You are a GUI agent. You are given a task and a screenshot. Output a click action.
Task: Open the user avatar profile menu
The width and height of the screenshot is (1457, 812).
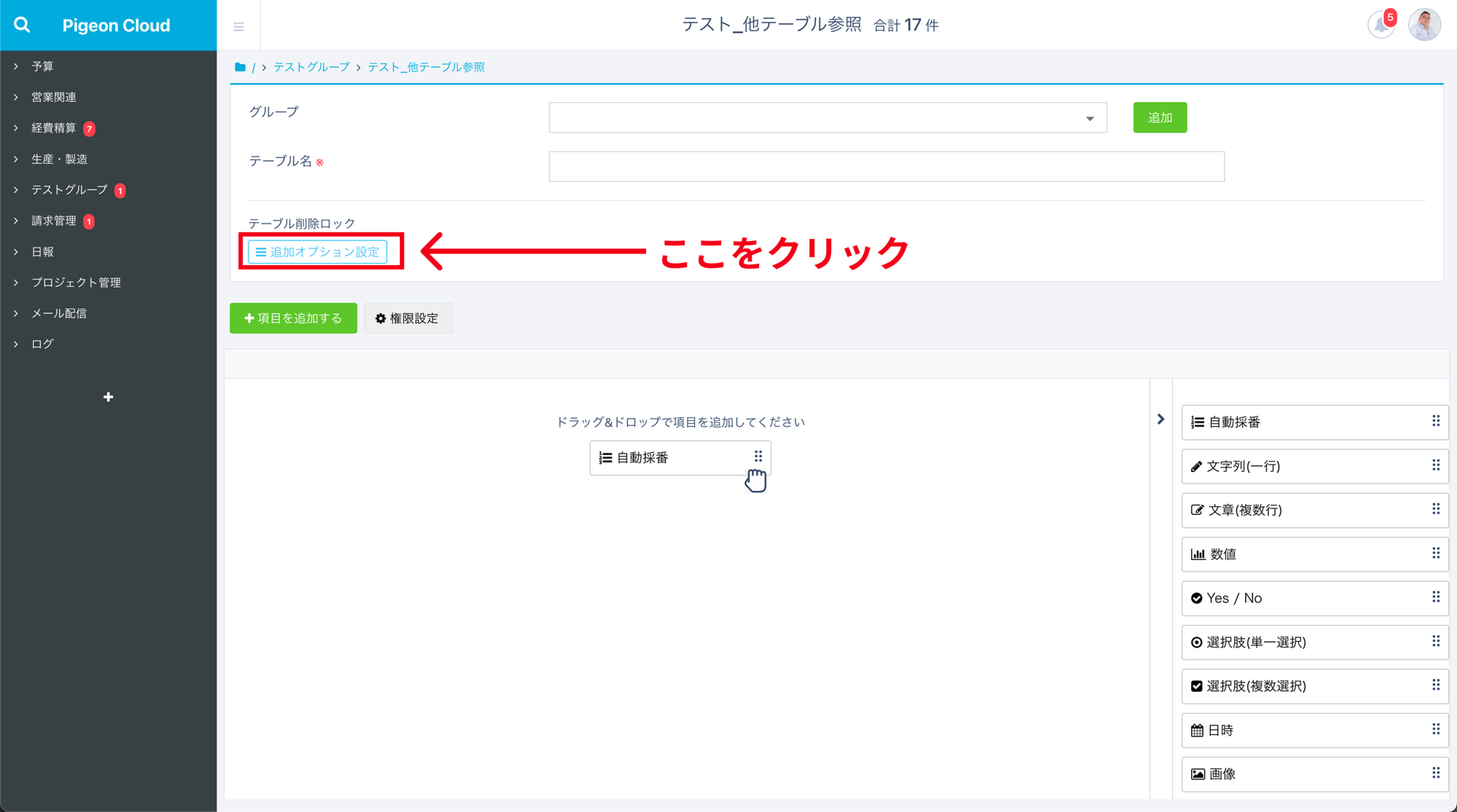point(1424,25)
